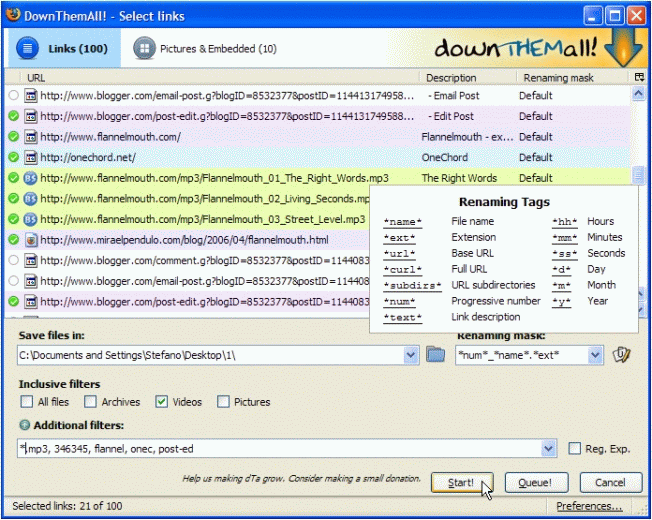Toggle selection circle for first email-post.g row
This screenshot has height=520, width=652.
[14, 96]
